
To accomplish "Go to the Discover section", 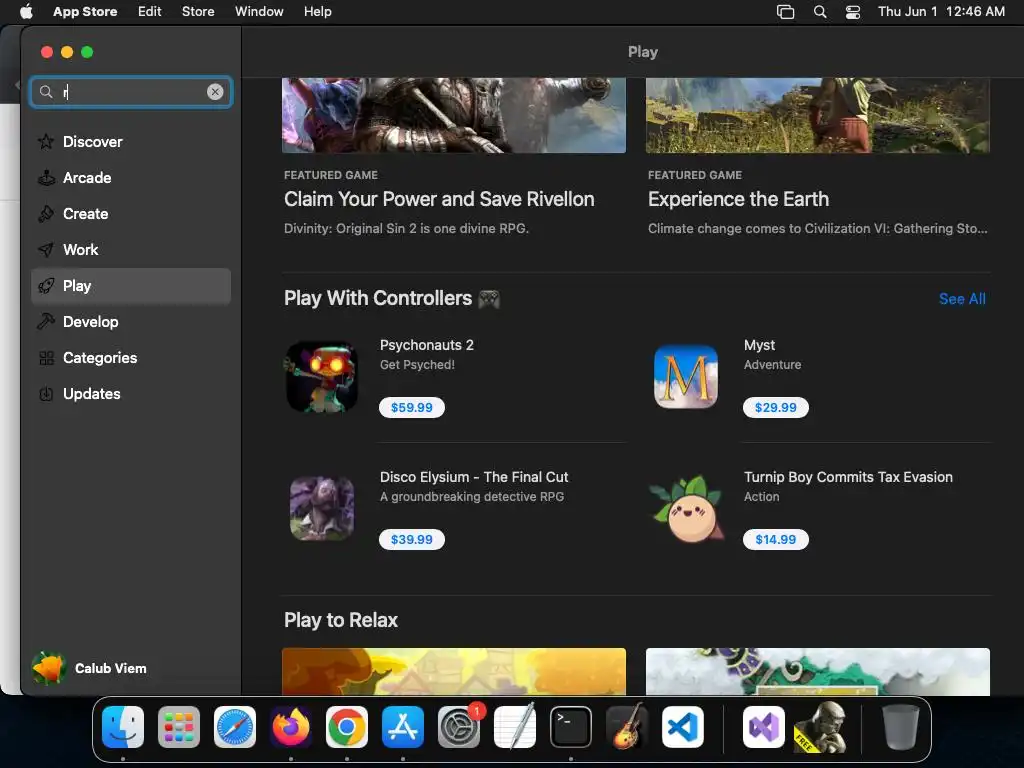I will coord(131,142).
